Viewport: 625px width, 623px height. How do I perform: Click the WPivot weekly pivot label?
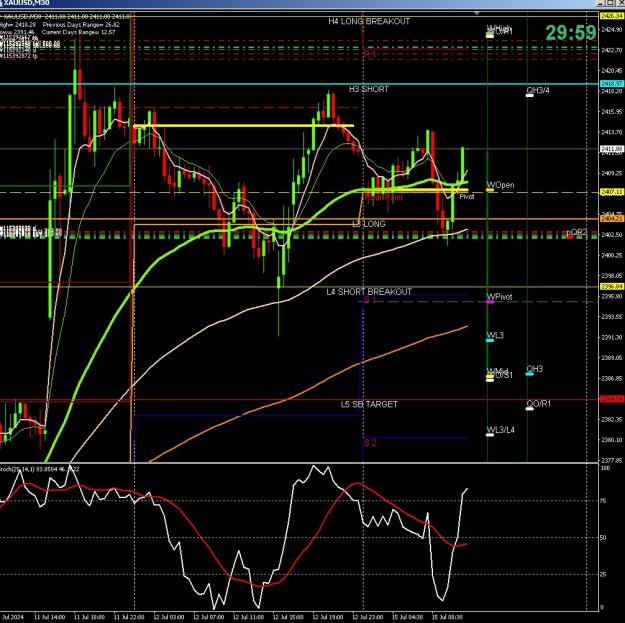pos(500,297)
